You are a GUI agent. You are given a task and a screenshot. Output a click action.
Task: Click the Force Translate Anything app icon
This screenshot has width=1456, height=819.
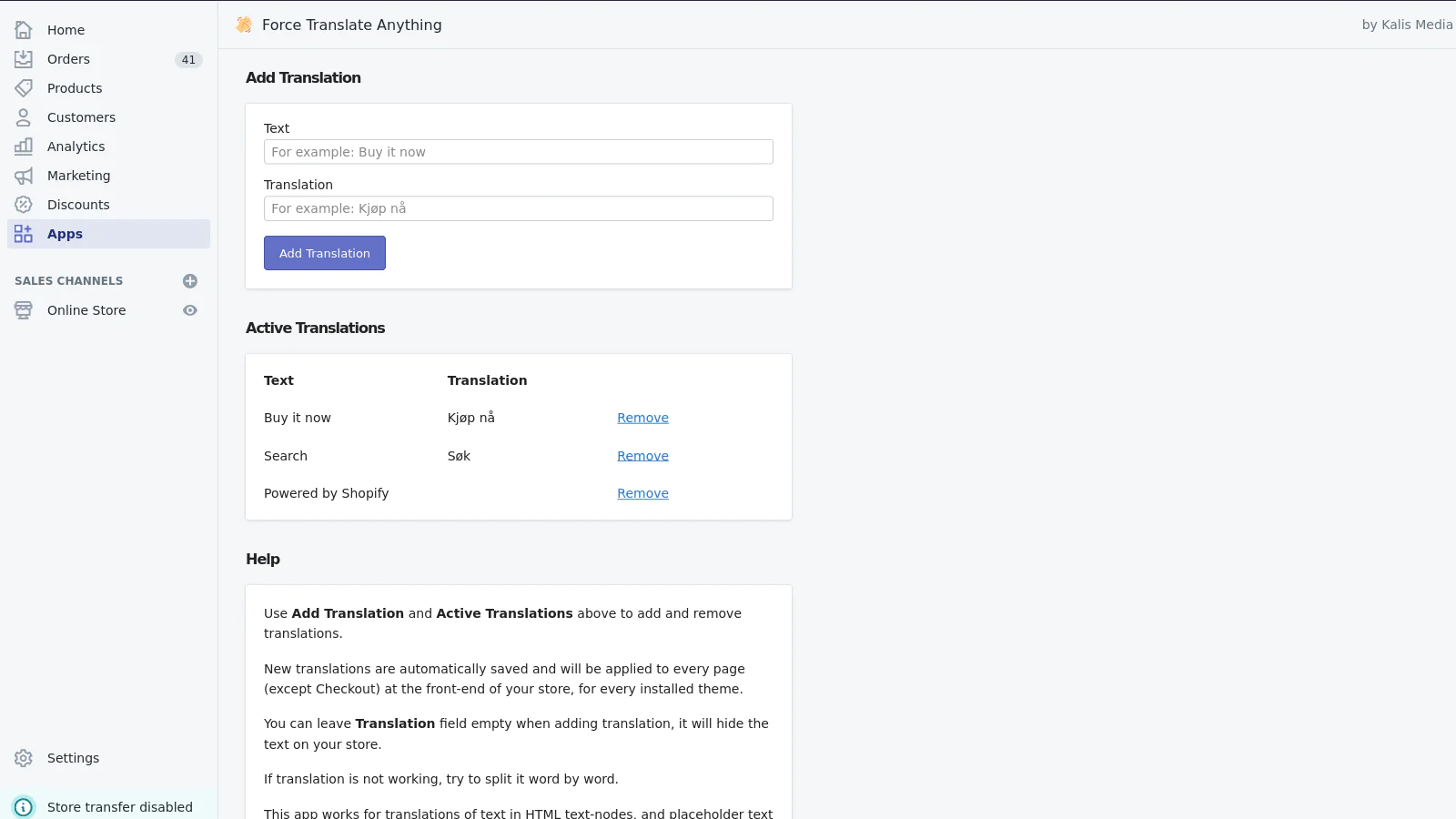click(244, 25)
